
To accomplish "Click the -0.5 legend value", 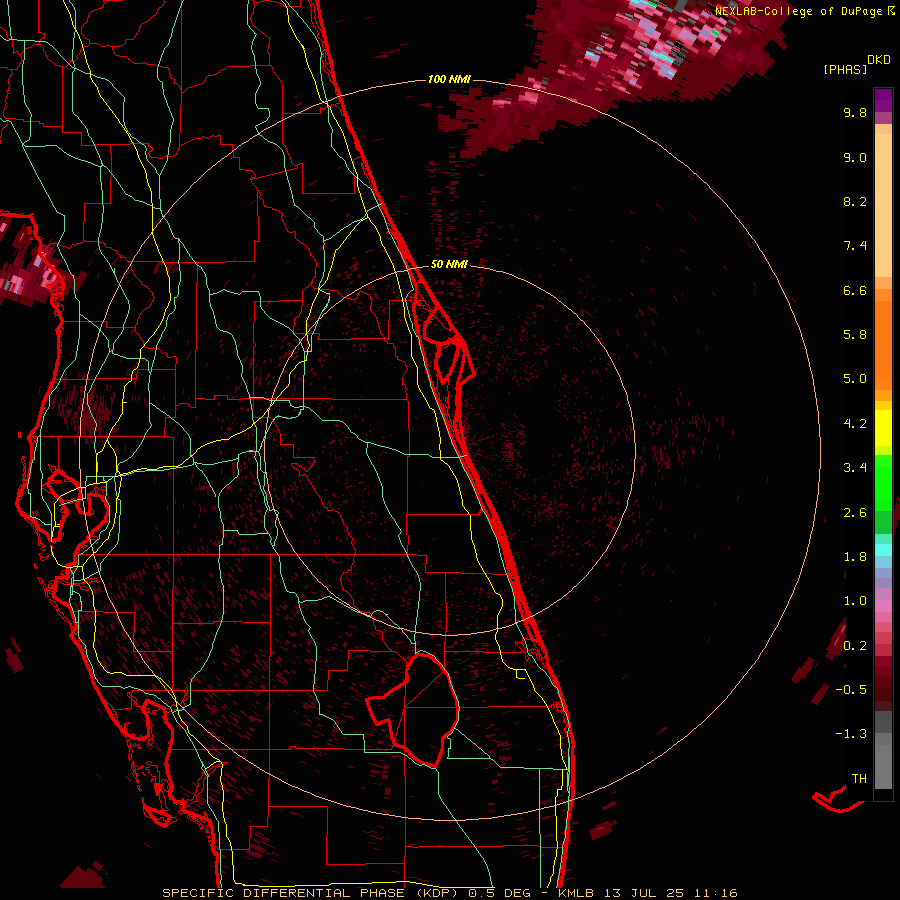I will [x=851, y=690].
